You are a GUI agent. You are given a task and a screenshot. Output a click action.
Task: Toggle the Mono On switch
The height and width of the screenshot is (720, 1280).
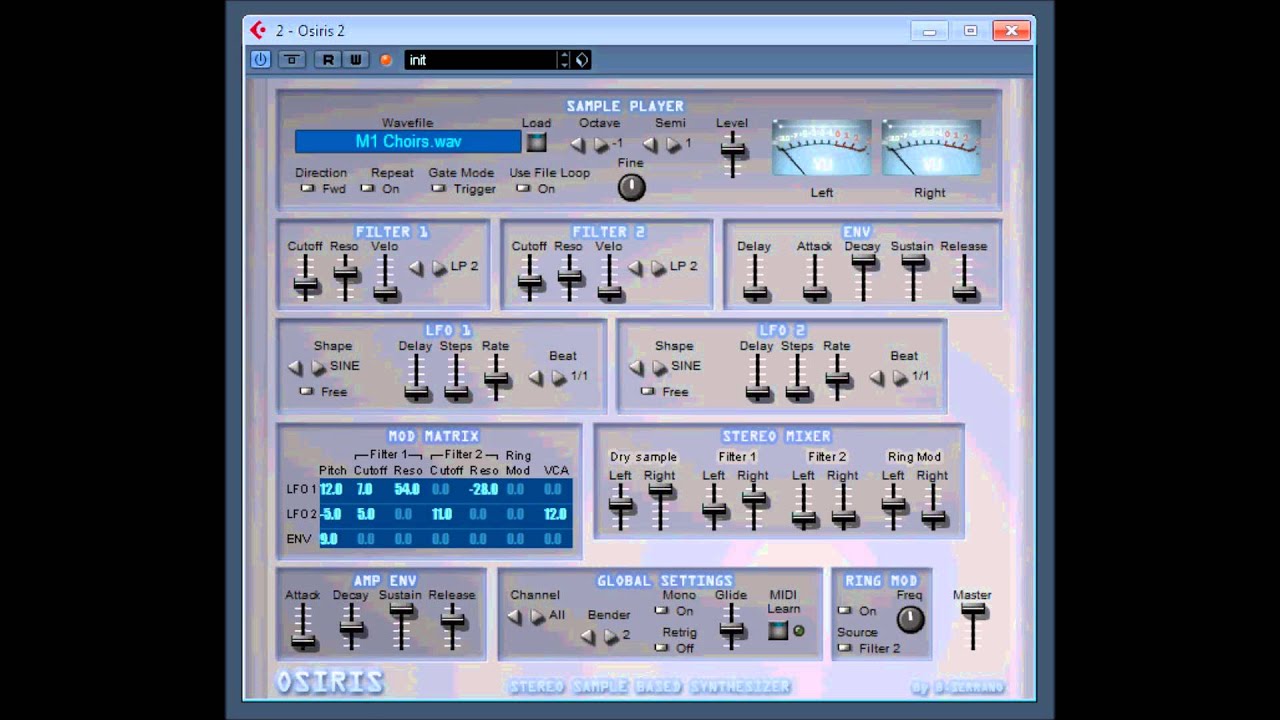pyautogui.click(x=662, y=610)
